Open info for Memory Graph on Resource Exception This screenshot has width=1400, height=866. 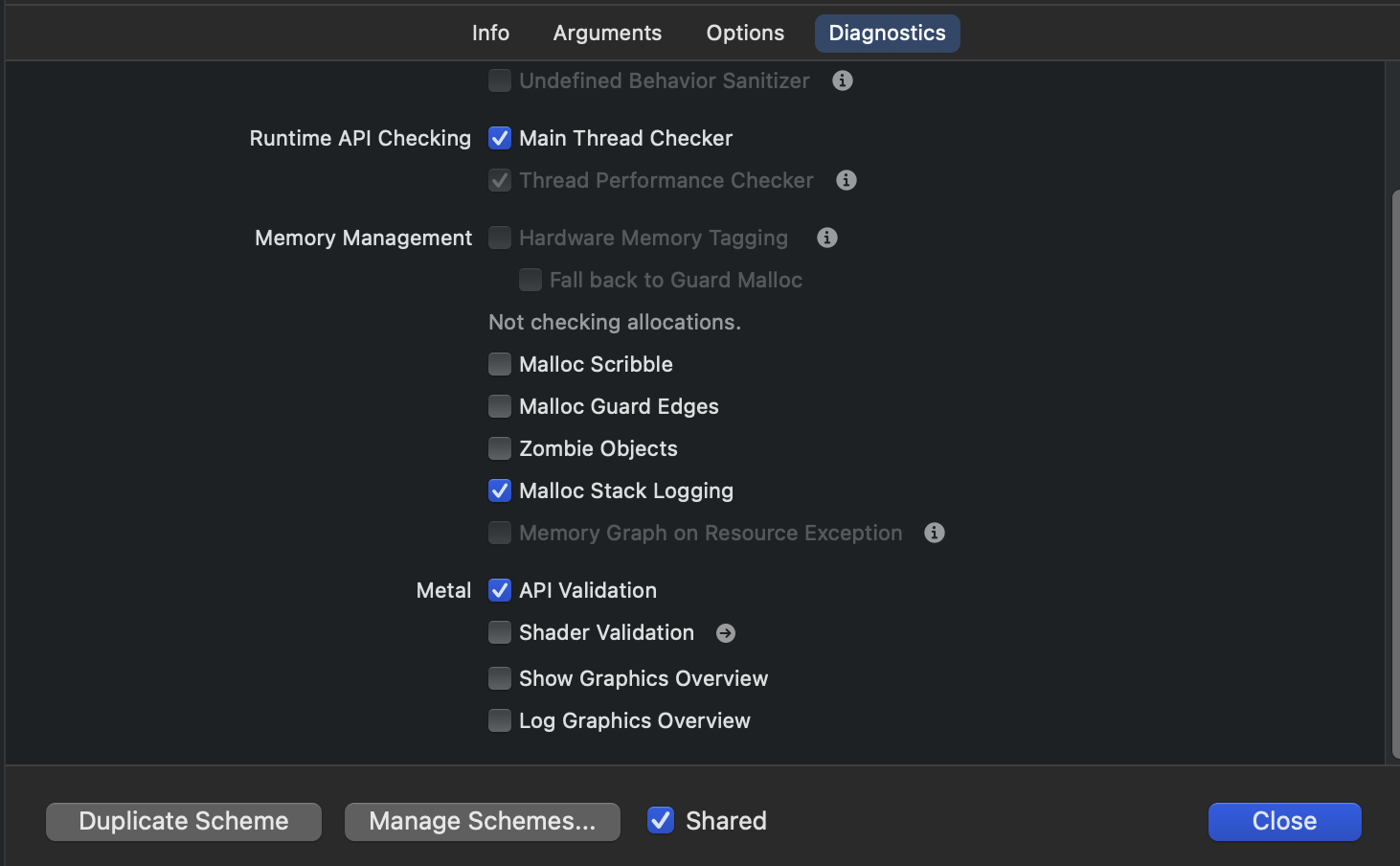click(935, 533)
